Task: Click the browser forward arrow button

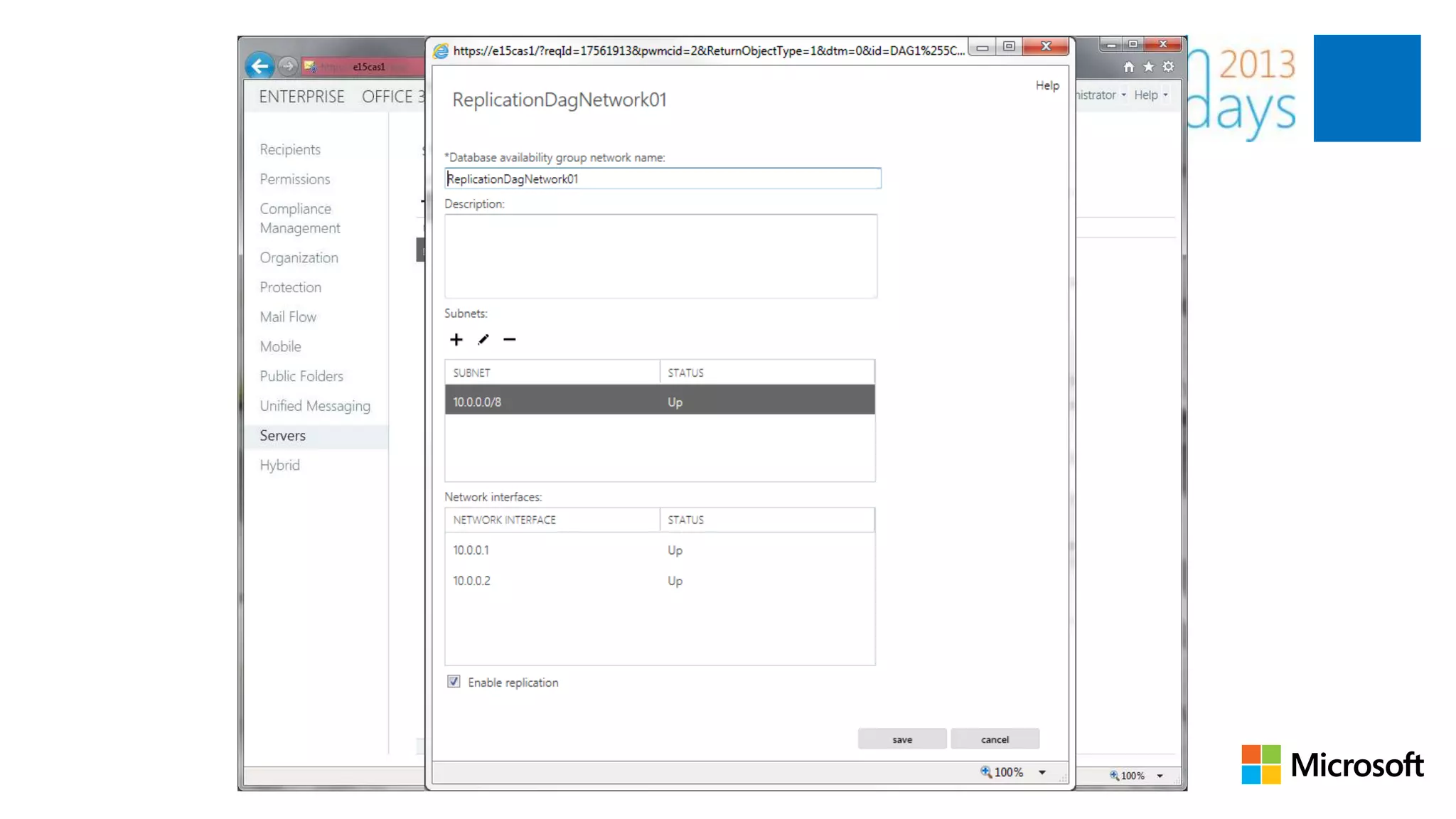Action: click(287, 66)
